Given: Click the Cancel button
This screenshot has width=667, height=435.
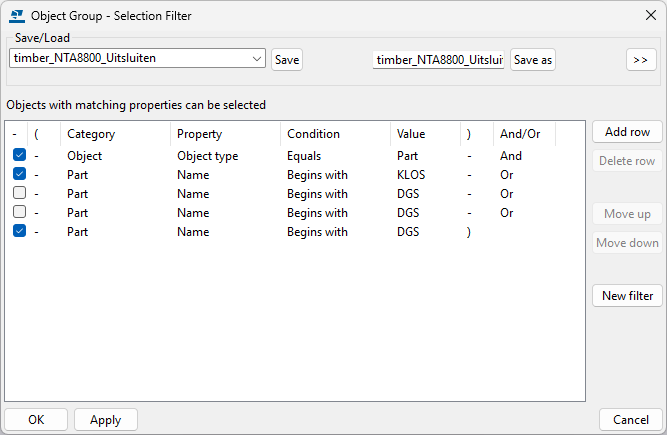Looking at the screenshot, I should tap(630, 420).
